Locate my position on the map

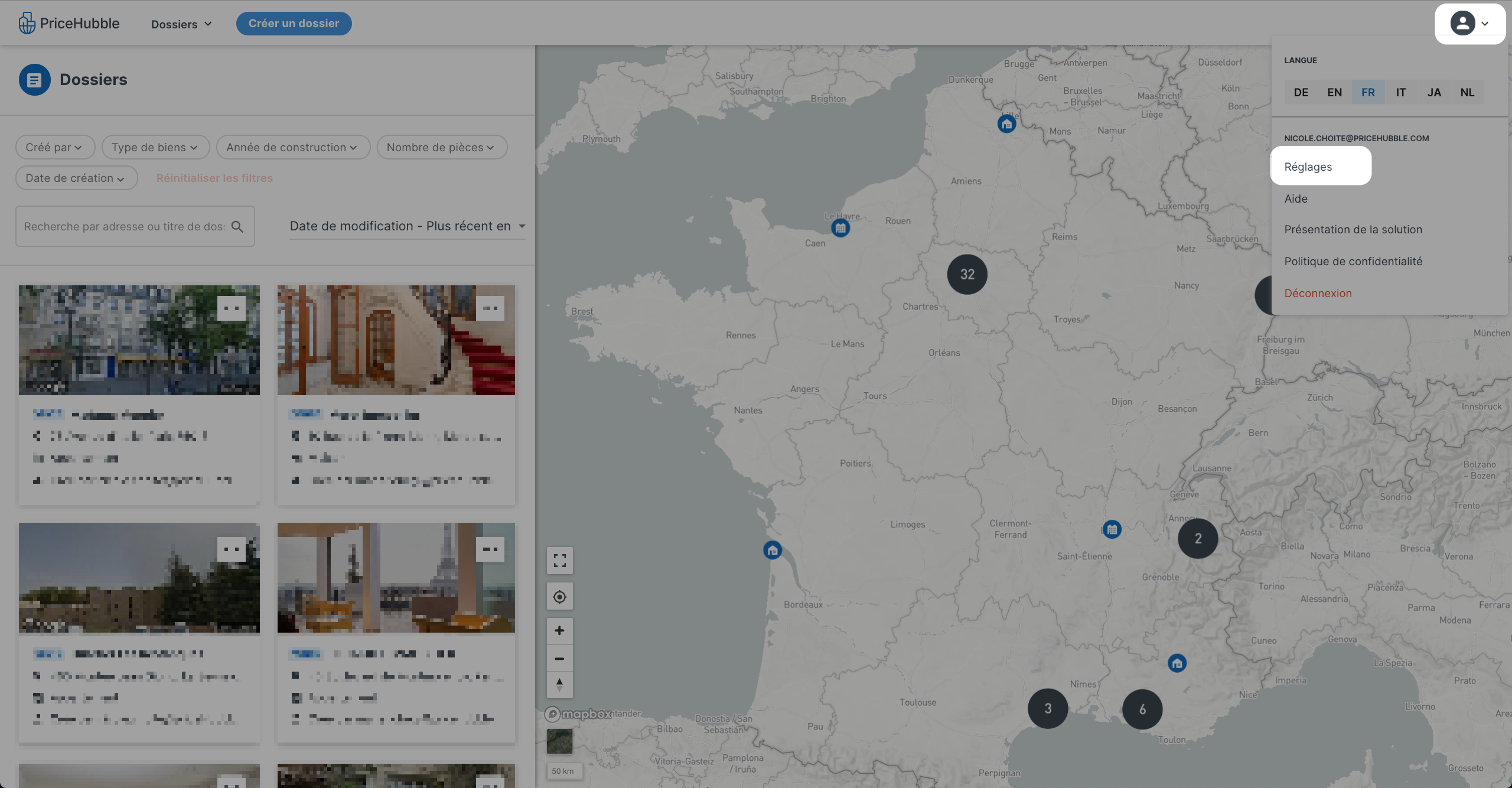(x=560, y=597)
